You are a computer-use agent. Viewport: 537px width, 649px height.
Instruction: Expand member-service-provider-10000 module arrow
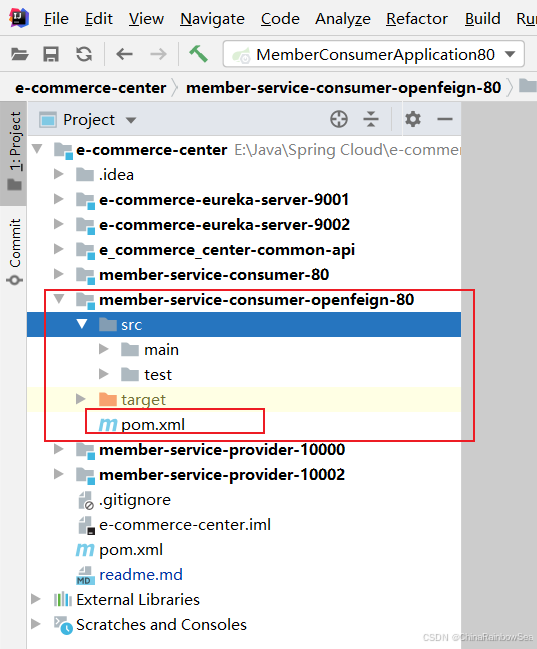pyautogui.click(x=58, y=448)
